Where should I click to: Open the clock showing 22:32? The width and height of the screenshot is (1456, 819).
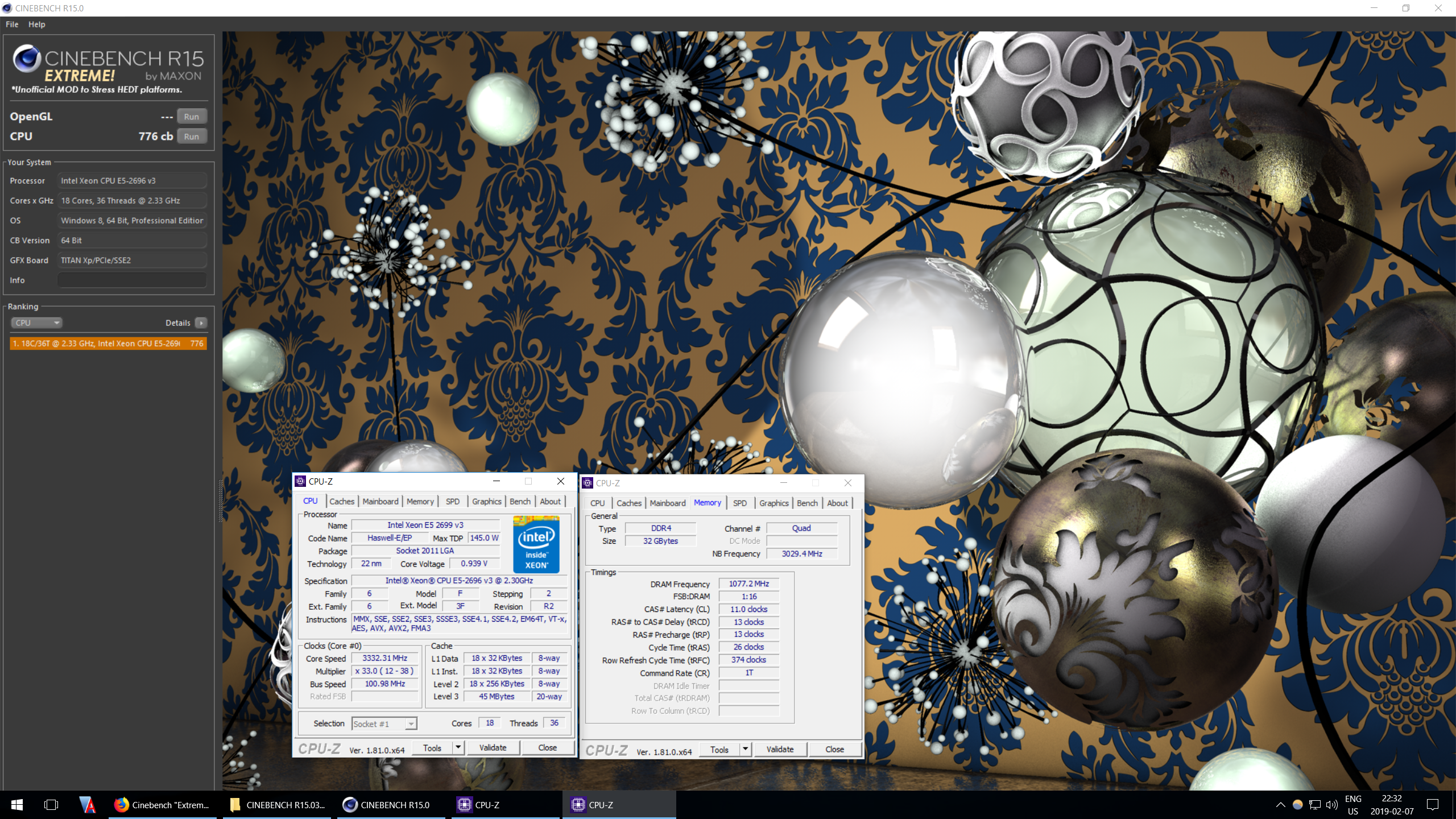tap(1392, 805)
